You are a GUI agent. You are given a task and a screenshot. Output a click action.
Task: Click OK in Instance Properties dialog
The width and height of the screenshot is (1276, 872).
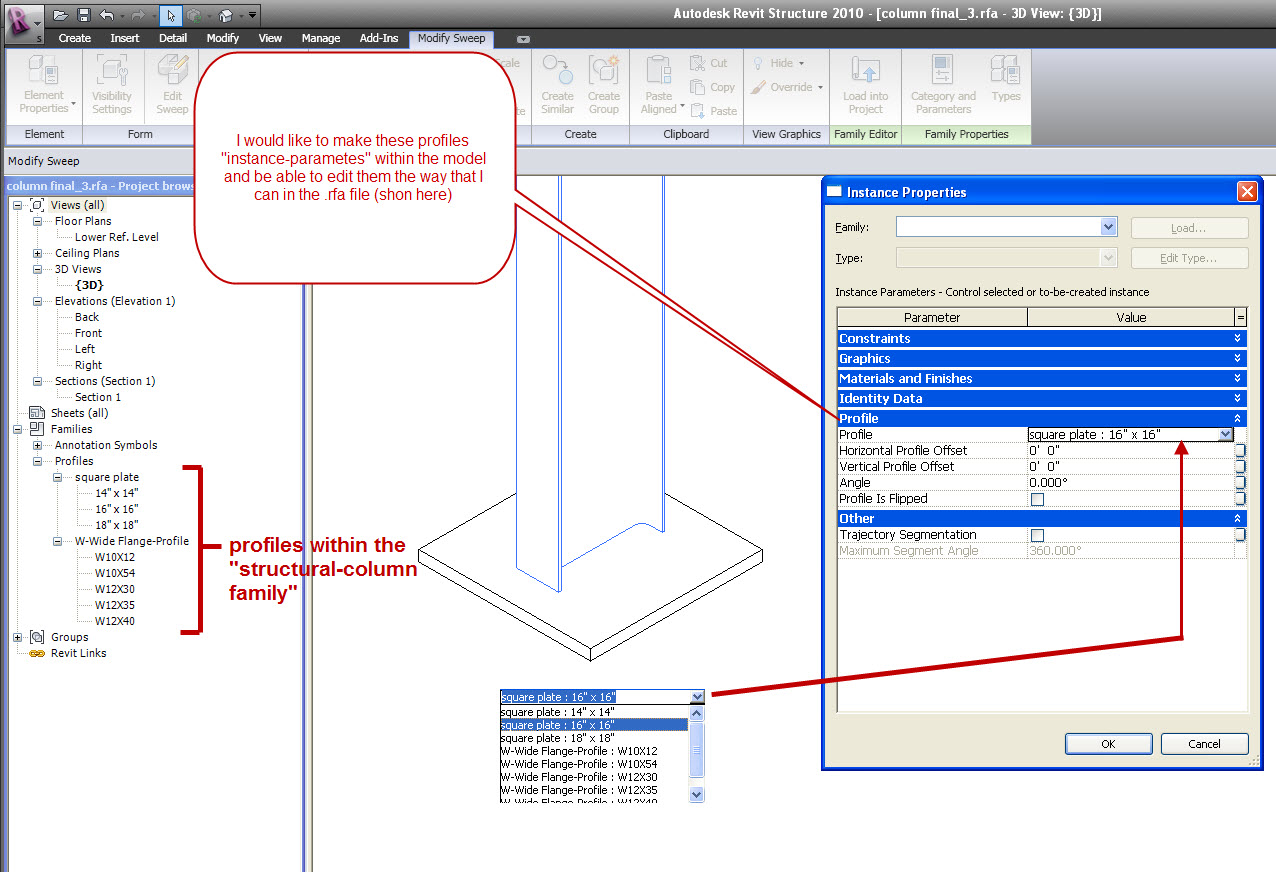point(1108,744)
